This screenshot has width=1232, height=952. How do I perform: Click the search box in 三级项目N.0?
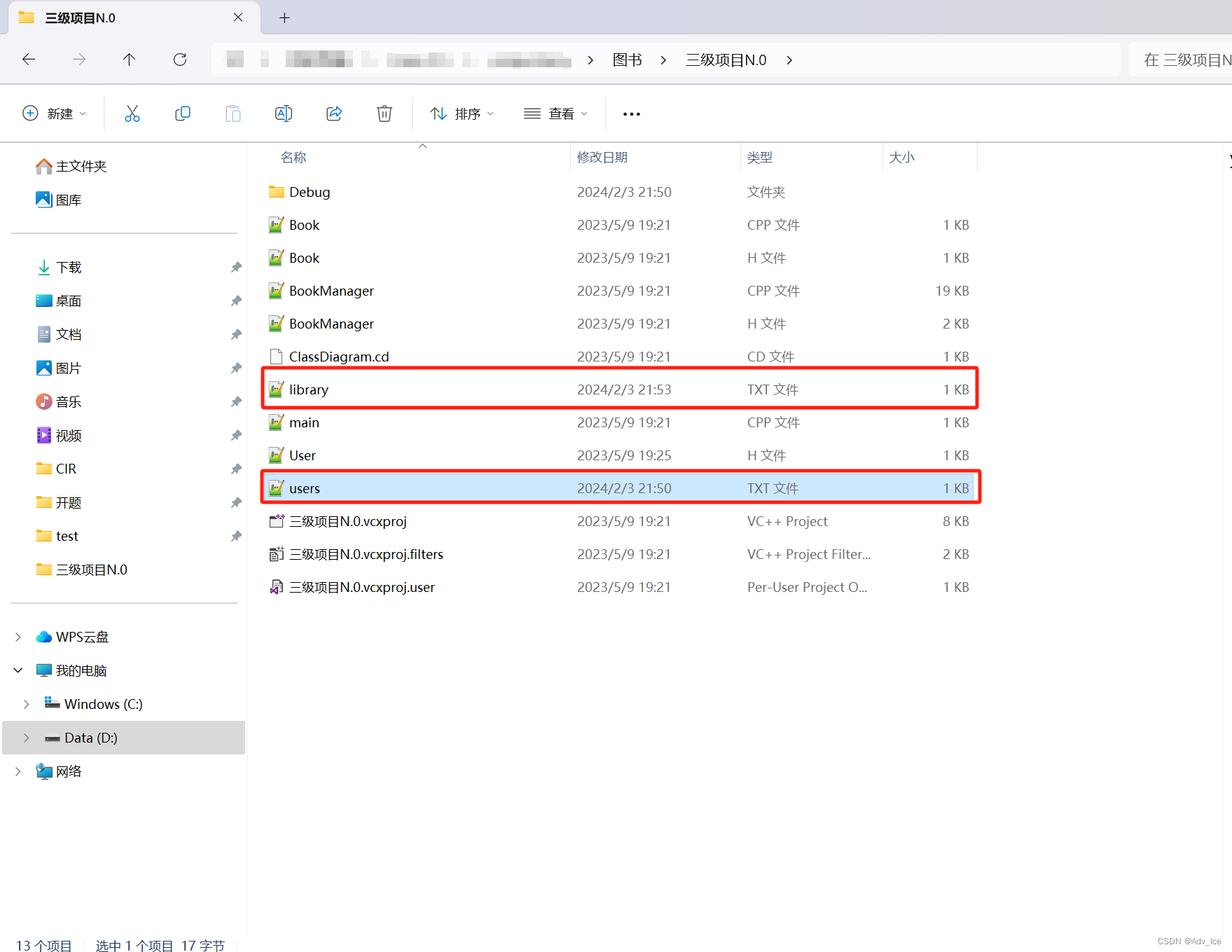click(x=1180, y=60)
